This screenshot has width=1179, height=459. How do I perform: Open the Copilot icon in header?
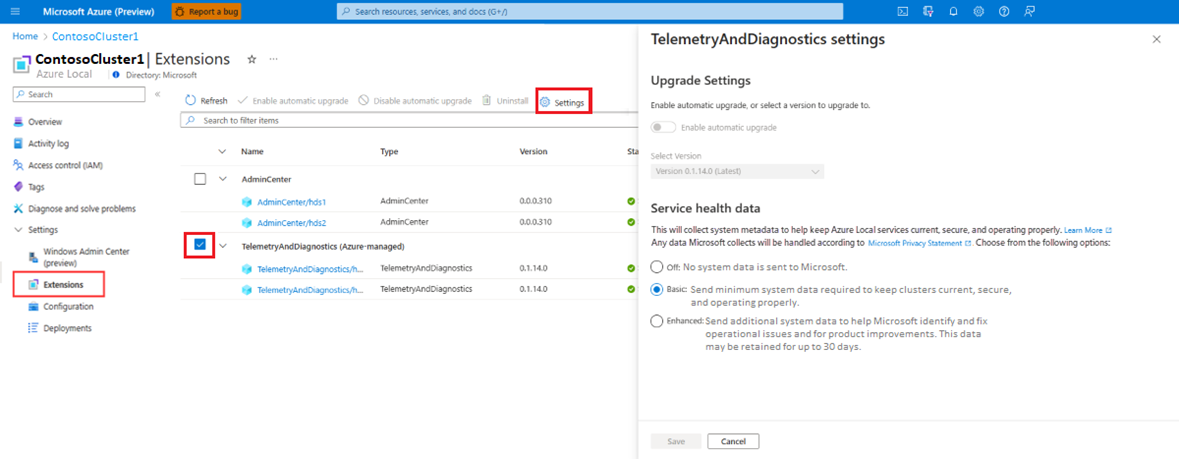pos(928,11)
